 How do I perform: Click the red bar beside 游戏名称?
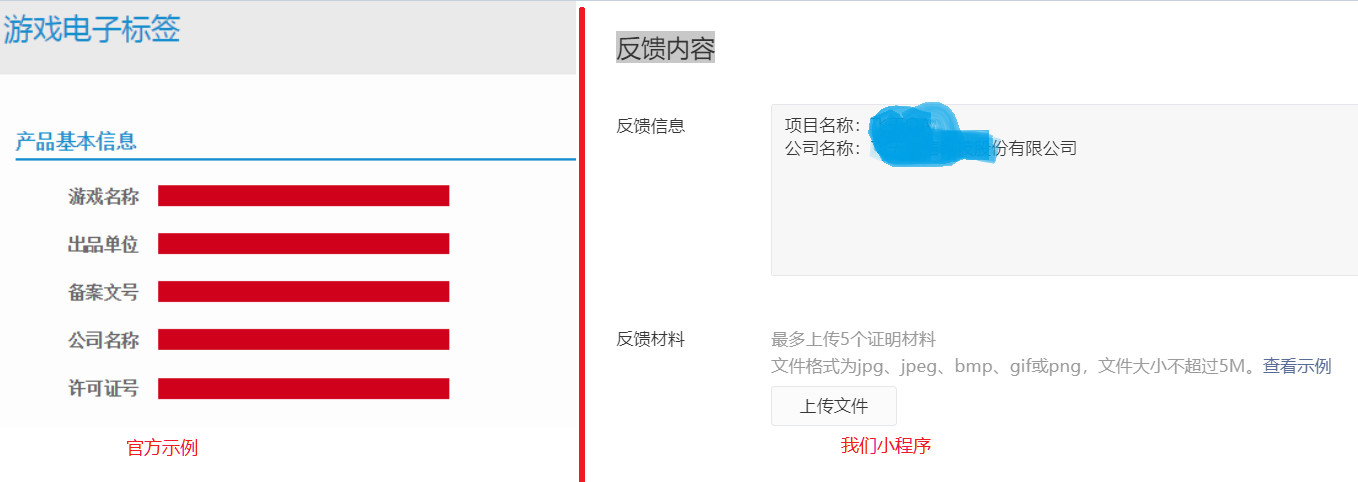point(303,196)
